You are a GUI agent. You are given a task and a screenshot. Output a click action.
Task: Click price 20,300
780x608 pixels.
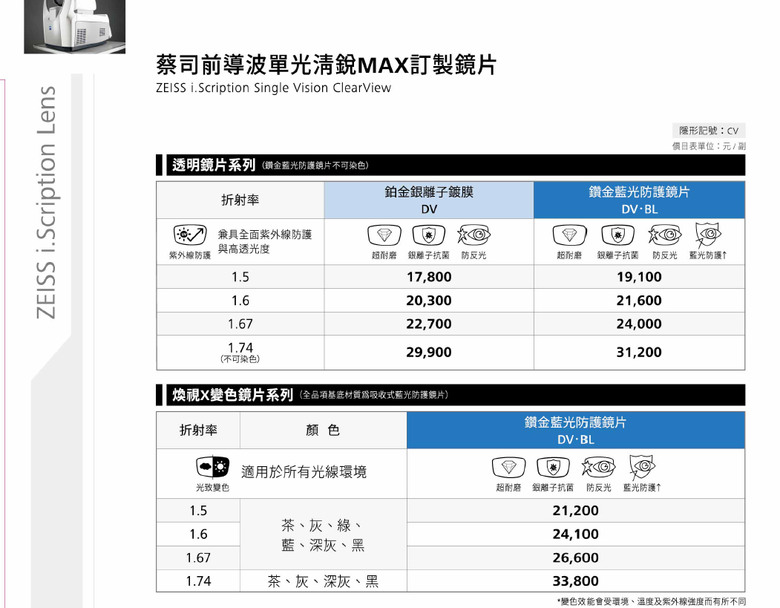(429, 301)
